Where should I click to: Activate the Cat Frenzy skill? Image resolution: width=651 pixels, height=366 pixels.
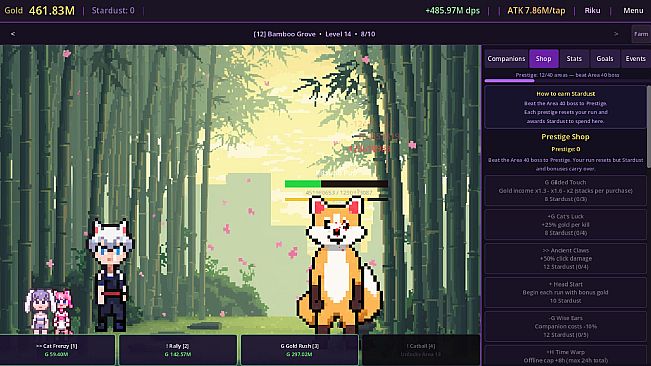(x=57, y=350)
